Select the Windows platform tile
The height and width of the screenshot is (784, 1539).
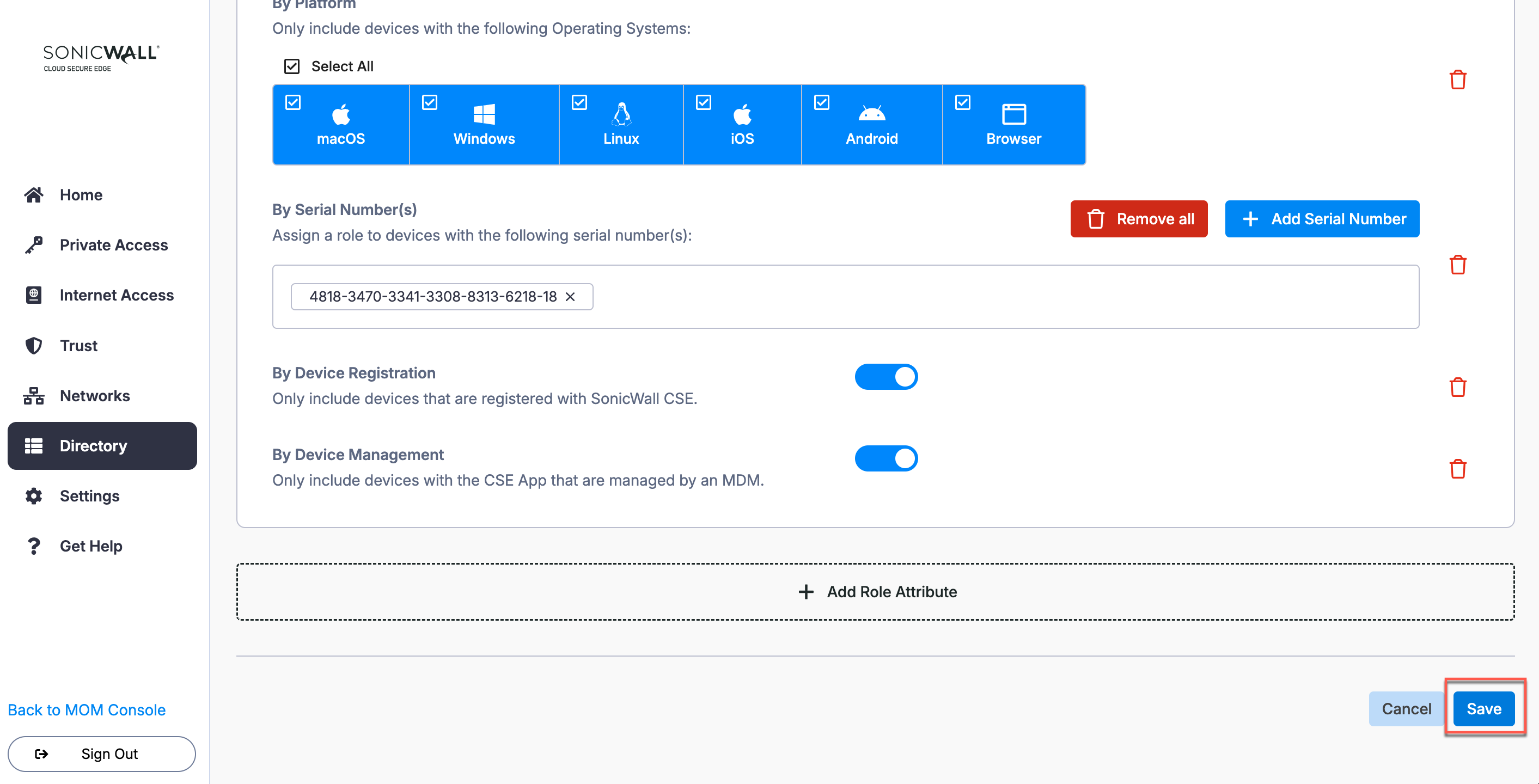pos(484,125)
